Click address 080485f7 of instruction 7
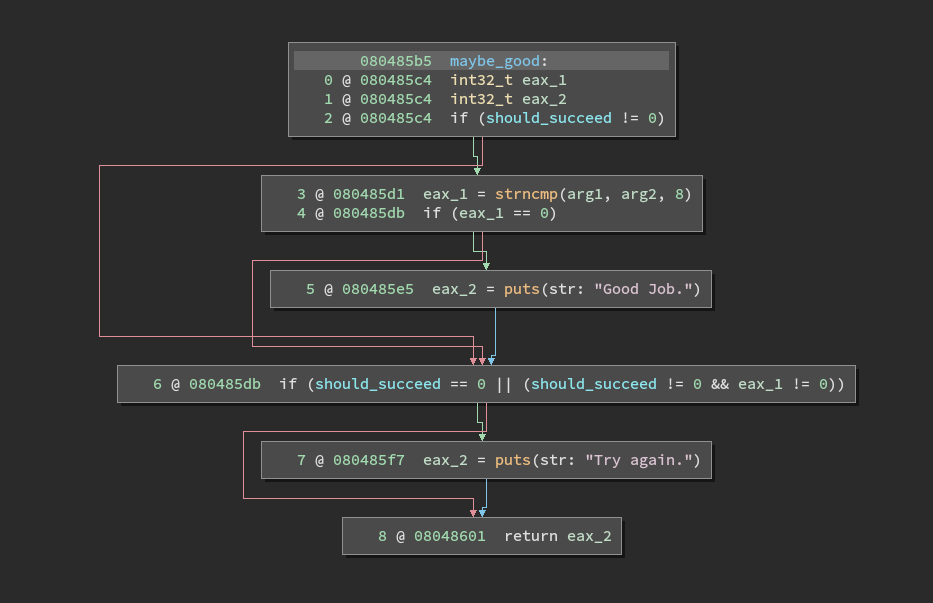 (369, 461)
